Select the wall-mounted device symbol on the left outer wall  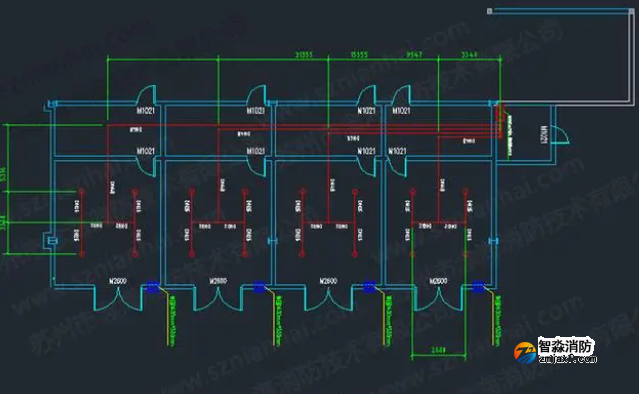(52, 241)
